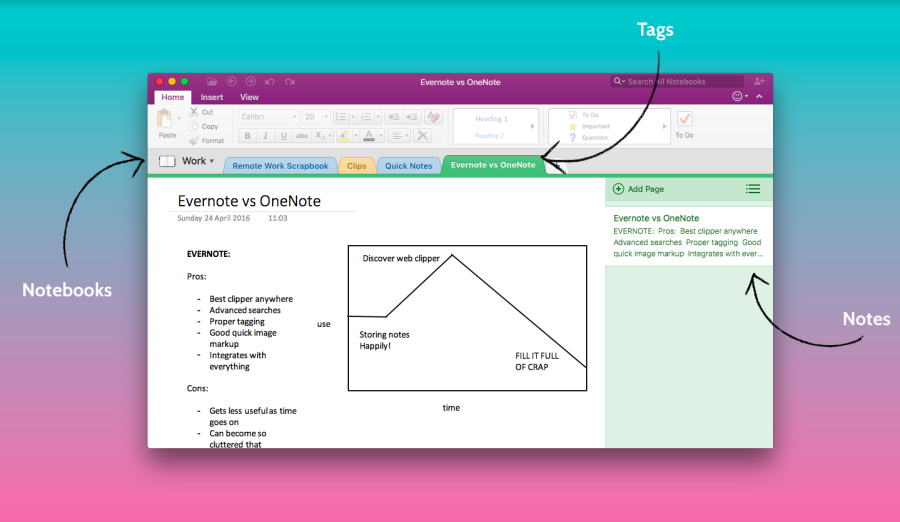Click the 'Best clipper anywhere' bullet
This screenshot has width=900, height=522.
click(x=251, y=299)
